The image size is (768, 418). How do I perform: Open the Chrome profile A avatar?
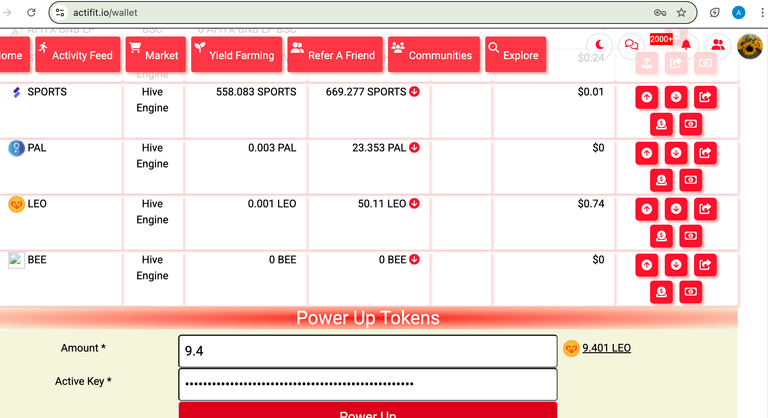(739, 13)
